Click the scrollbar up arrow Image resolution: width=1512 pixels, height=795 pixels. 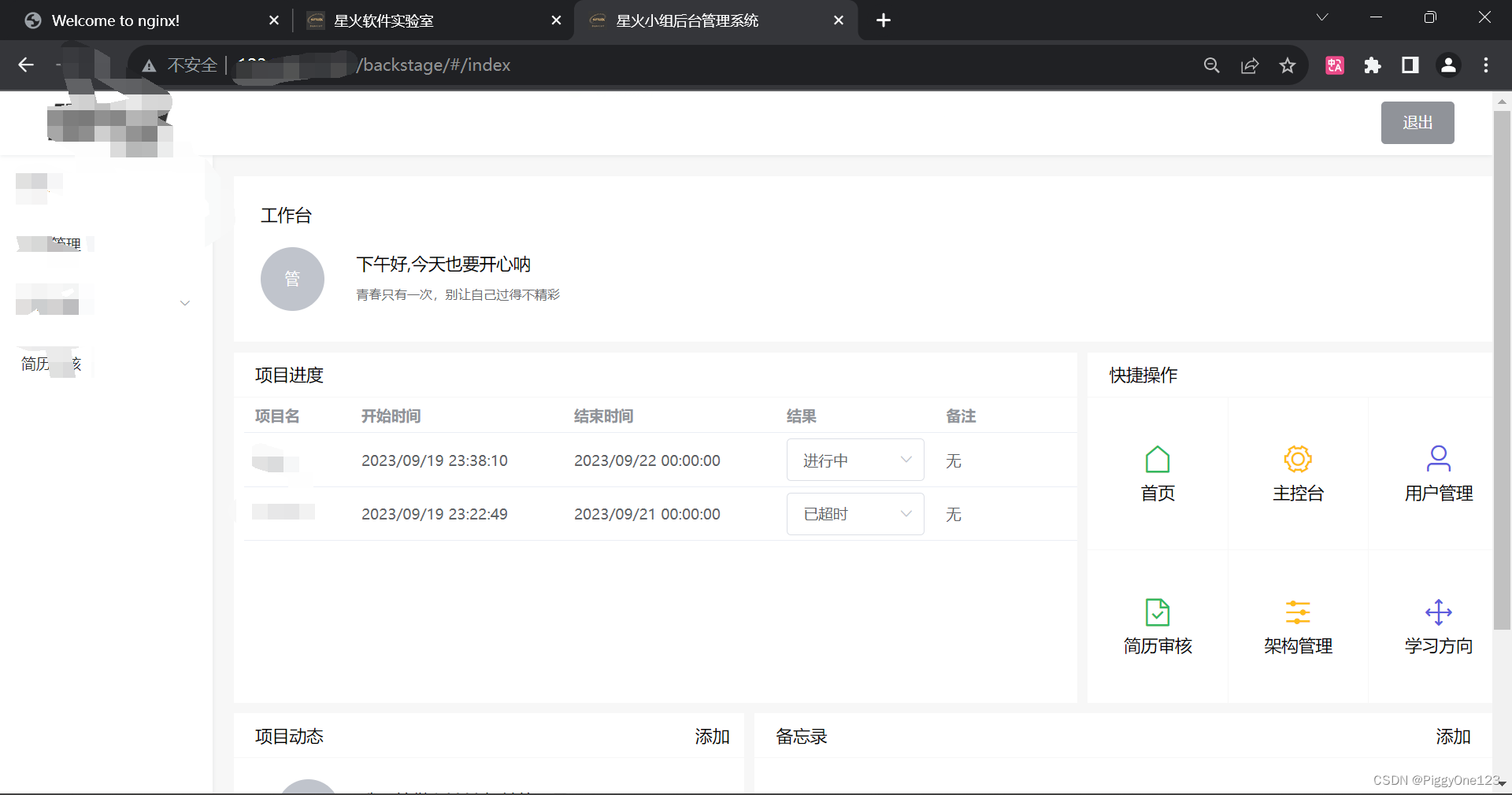1502,102
